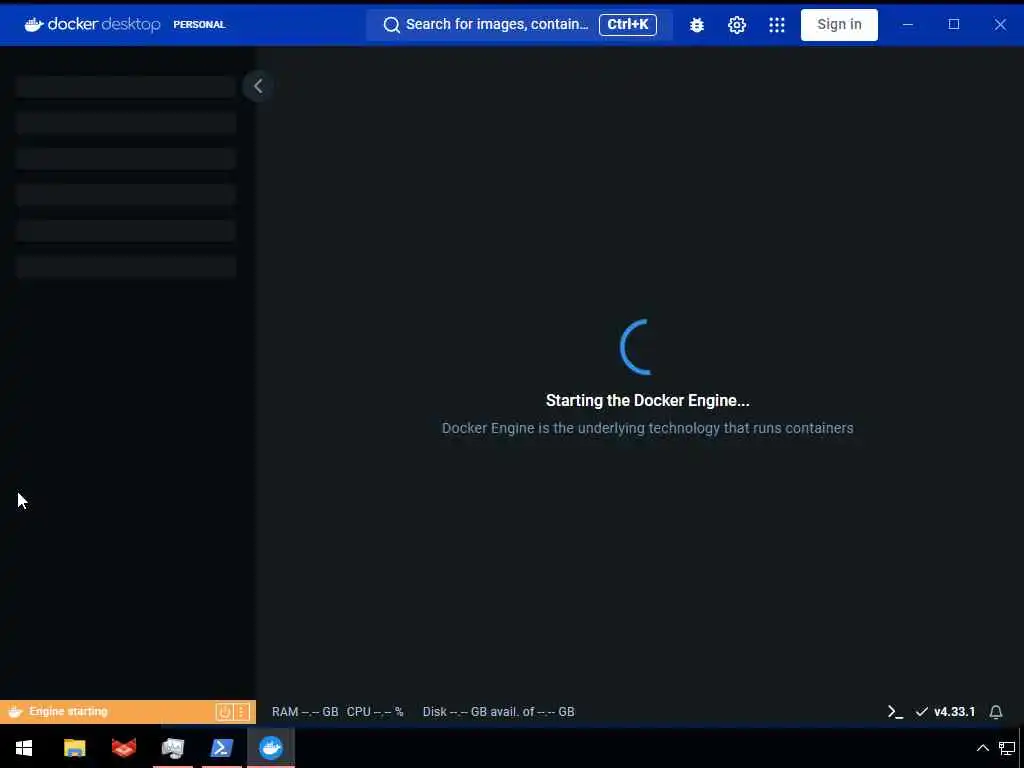1024x768 pixels.
Task: Click the Engine starting status text
Action: pyautogui.click(x=68, y=711)
